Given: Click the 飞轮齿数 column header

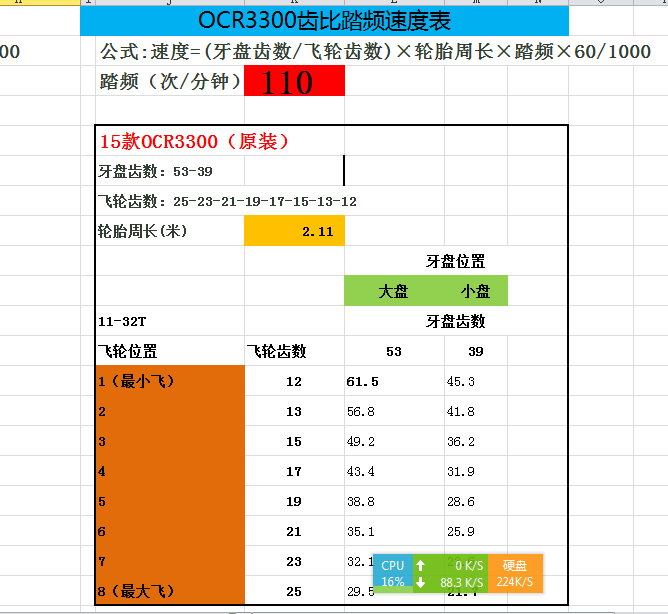Looking at the screenshot, I should 276,352.
